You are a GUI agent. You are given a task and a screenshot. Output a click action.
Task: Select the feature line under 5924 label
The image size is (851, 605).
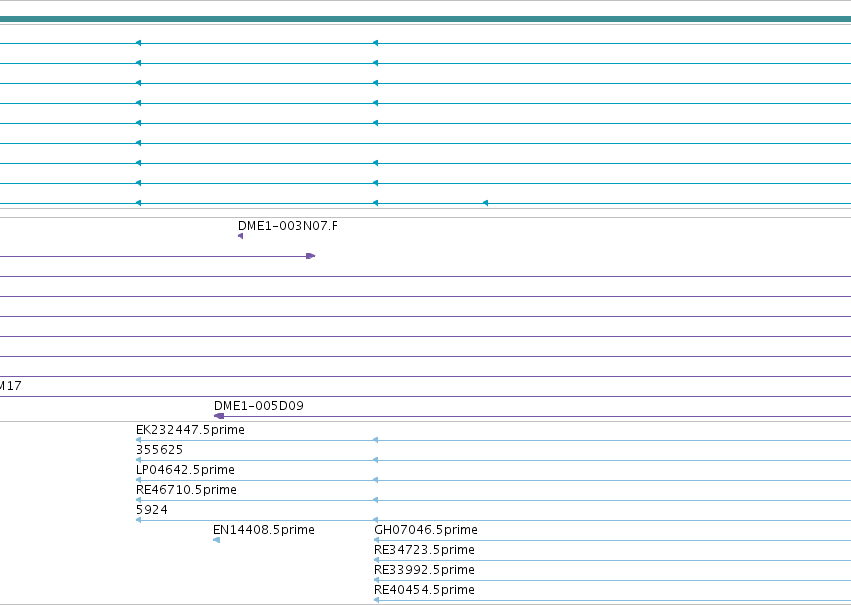pyautogui.click(x=493, y=520)
